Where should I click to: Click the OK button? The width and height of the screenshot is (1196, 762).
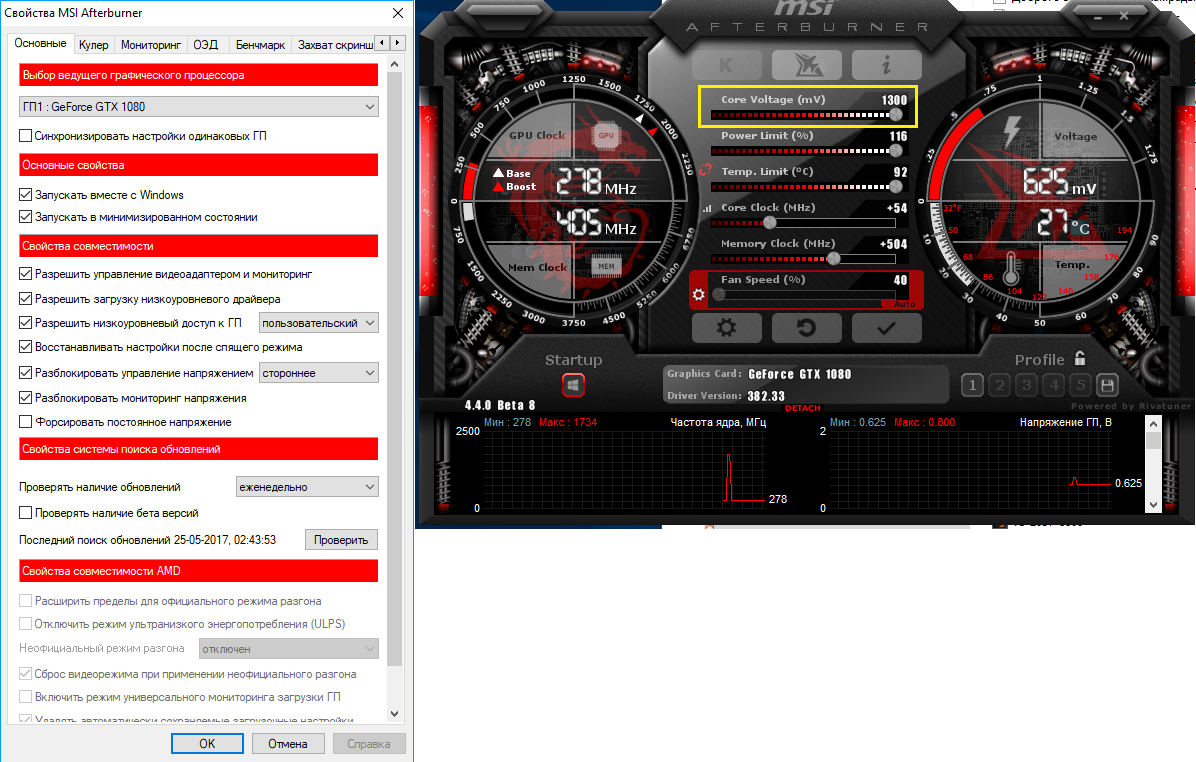207,744
